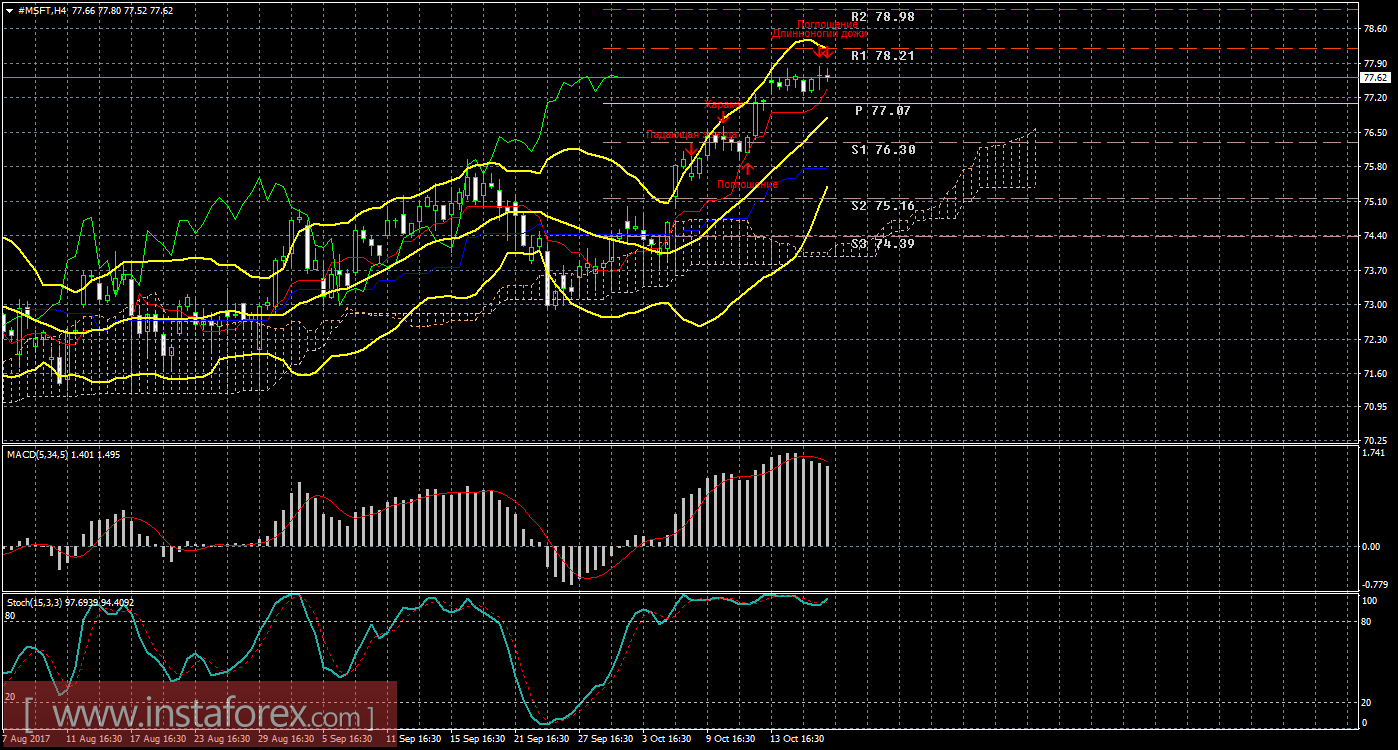Select the S3 74.39 support label
Viewport: 1398px width, 750px height.
[883, 243]
